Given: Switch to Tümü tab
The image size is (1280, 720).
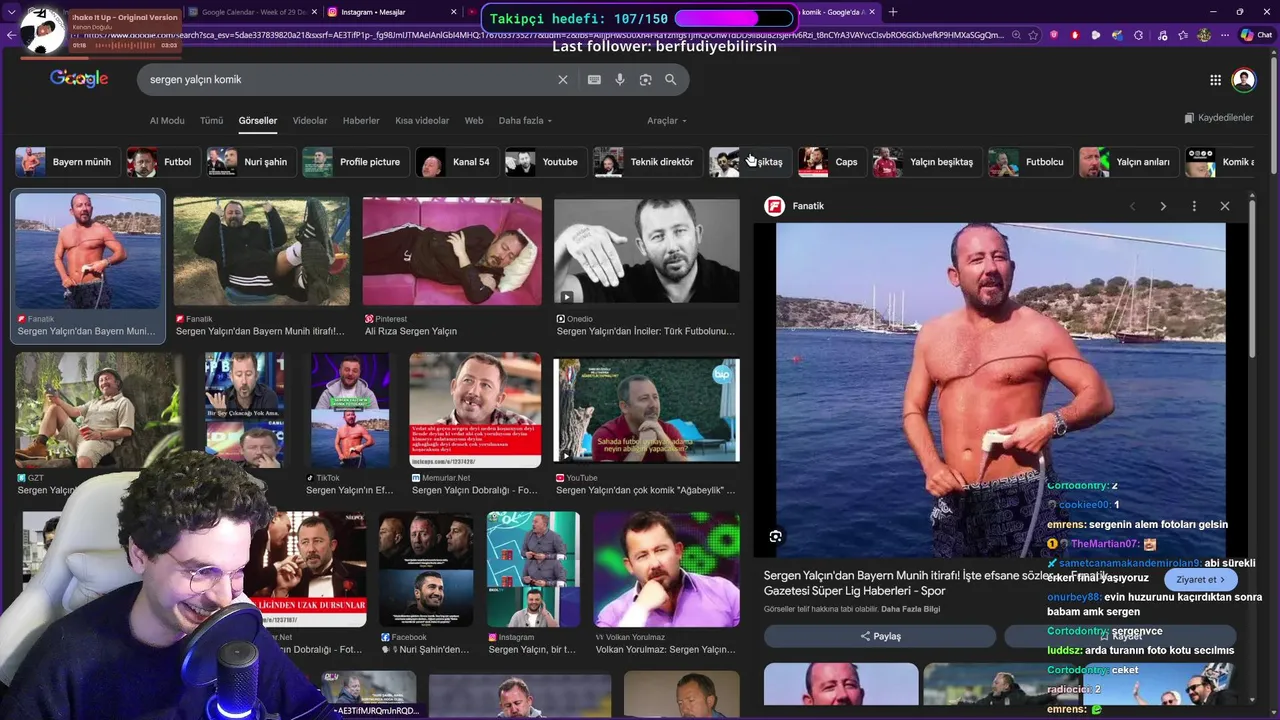Looking at the screenshot, I should click(x=211, y=121).
